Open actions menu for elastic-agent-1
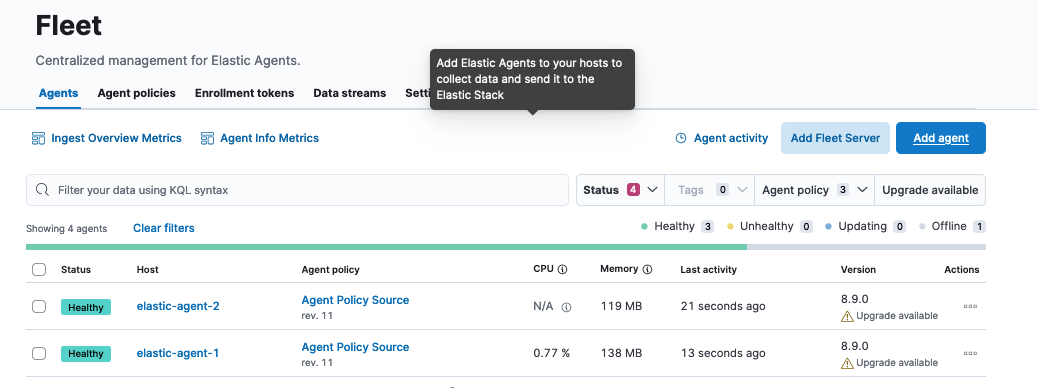This screenshot has height=388, width=1038. point(970,354)
